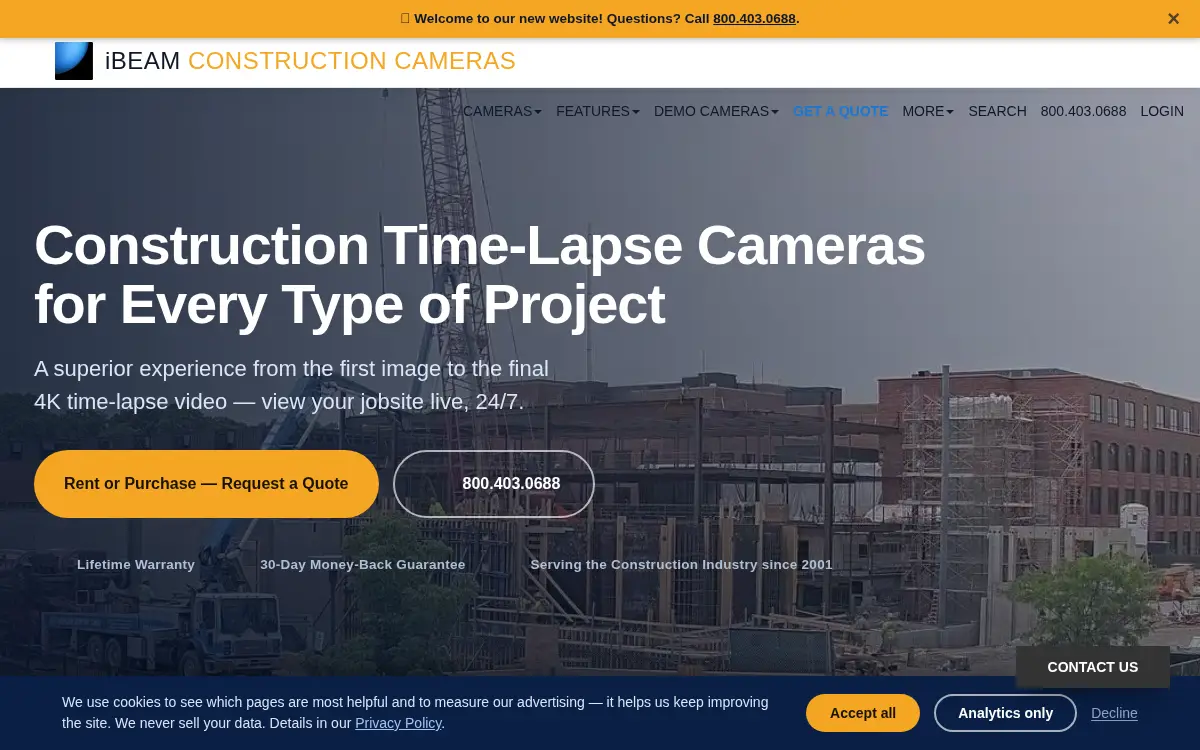
Task: Expand the Features dropdown menu
Action: click(598, 111)
